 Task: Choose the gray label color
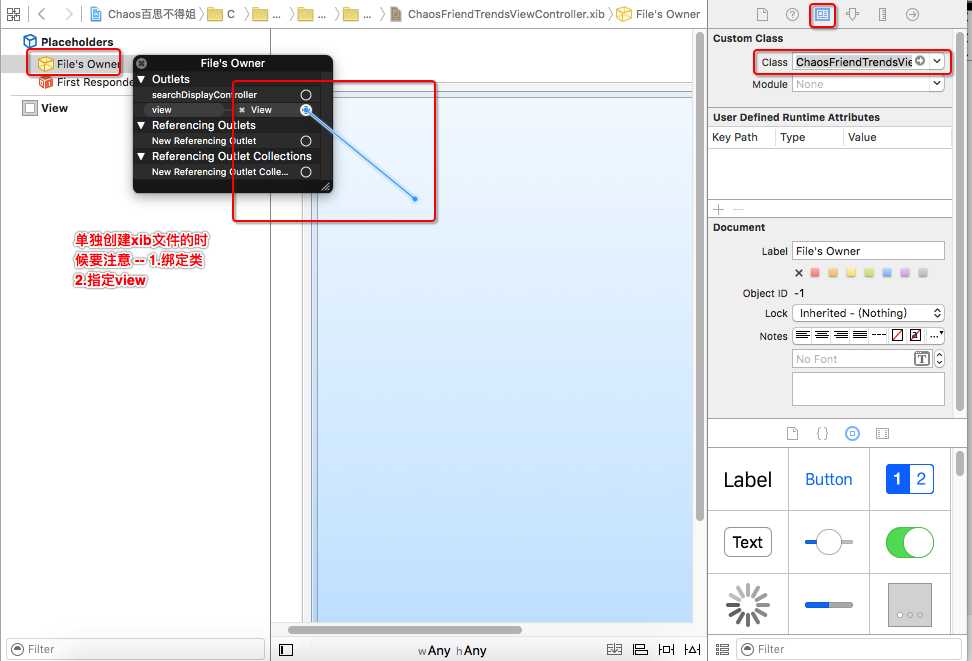click(x=923, y=273)
